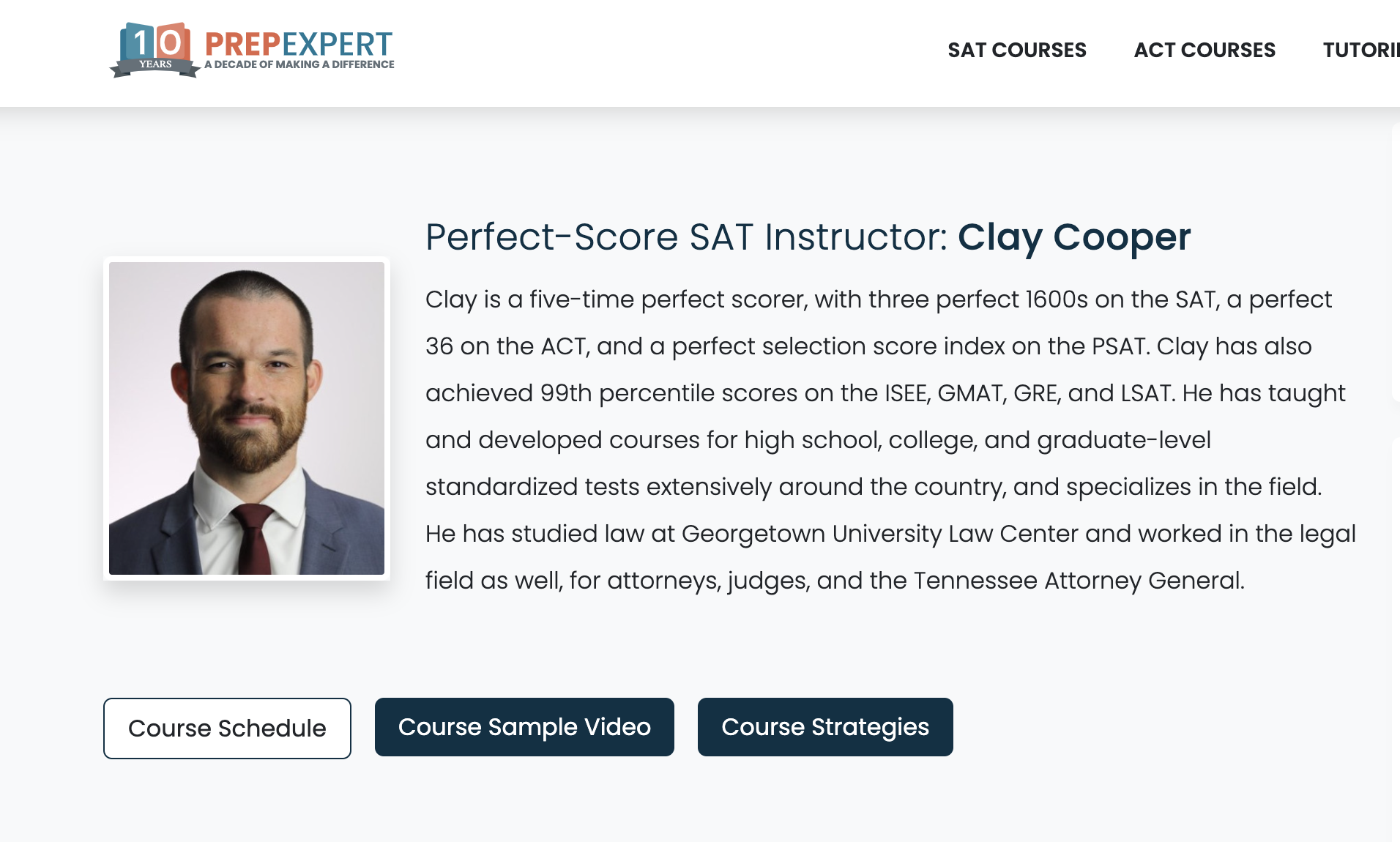Click the Course Schedule button

coord(227,727)
